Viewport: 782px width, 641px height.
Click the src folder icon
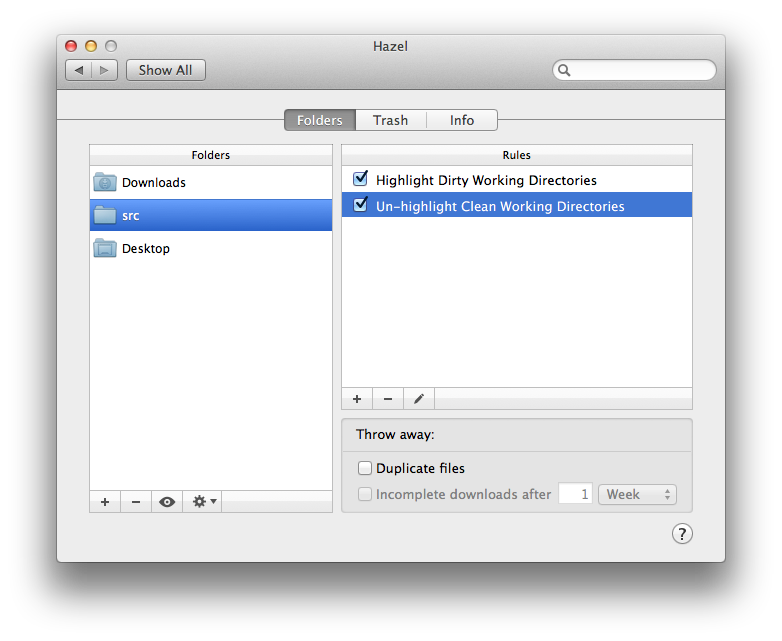point(105,215)
